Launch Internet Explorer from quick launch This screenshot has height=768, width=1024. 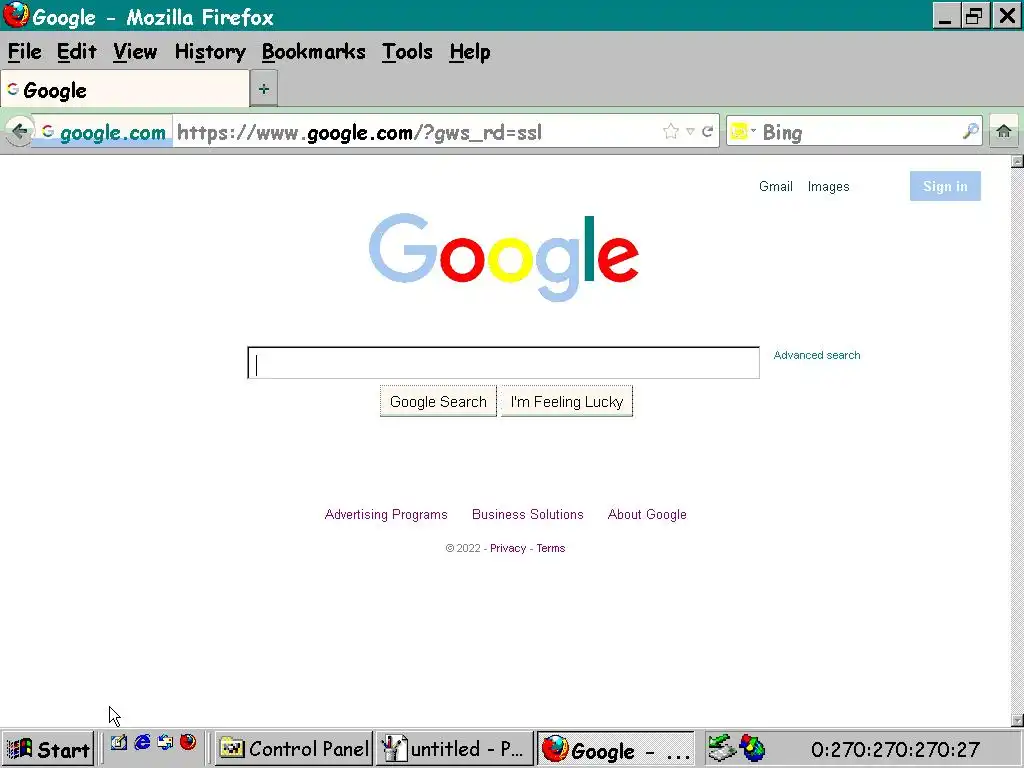coord(142,743)
